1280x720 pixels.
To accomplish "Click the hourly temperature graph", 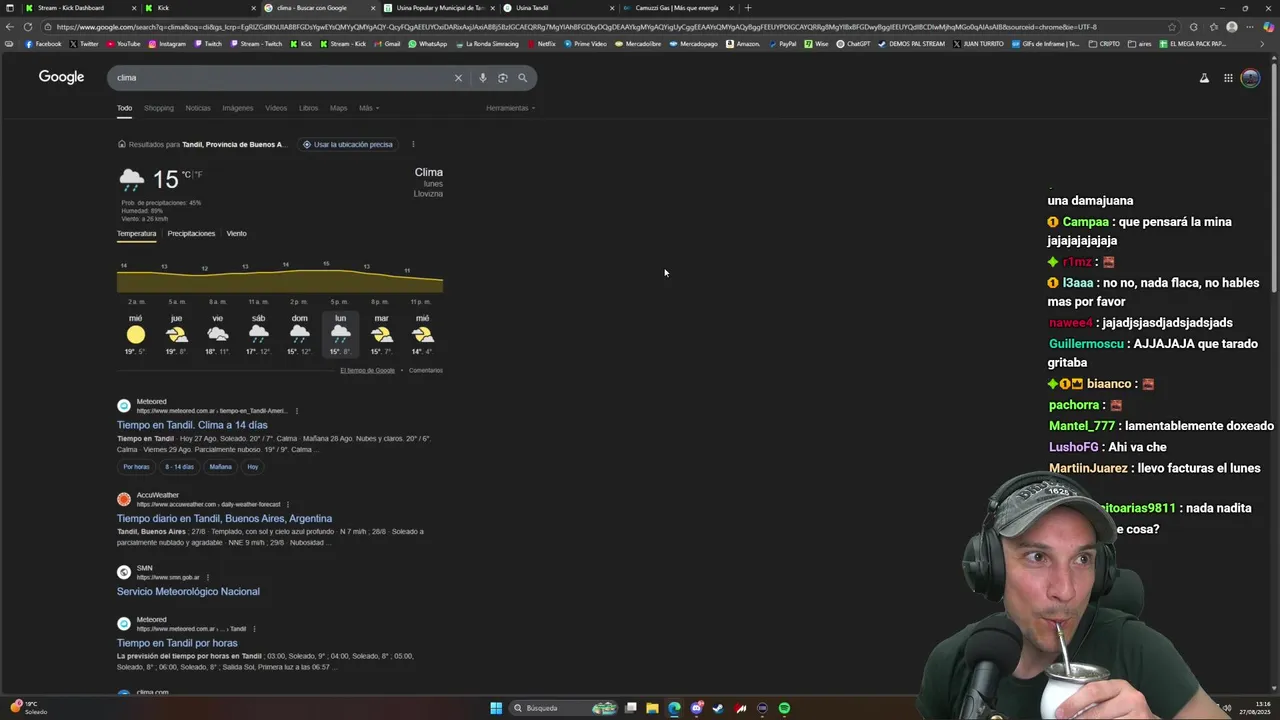I will pos(279,280).
